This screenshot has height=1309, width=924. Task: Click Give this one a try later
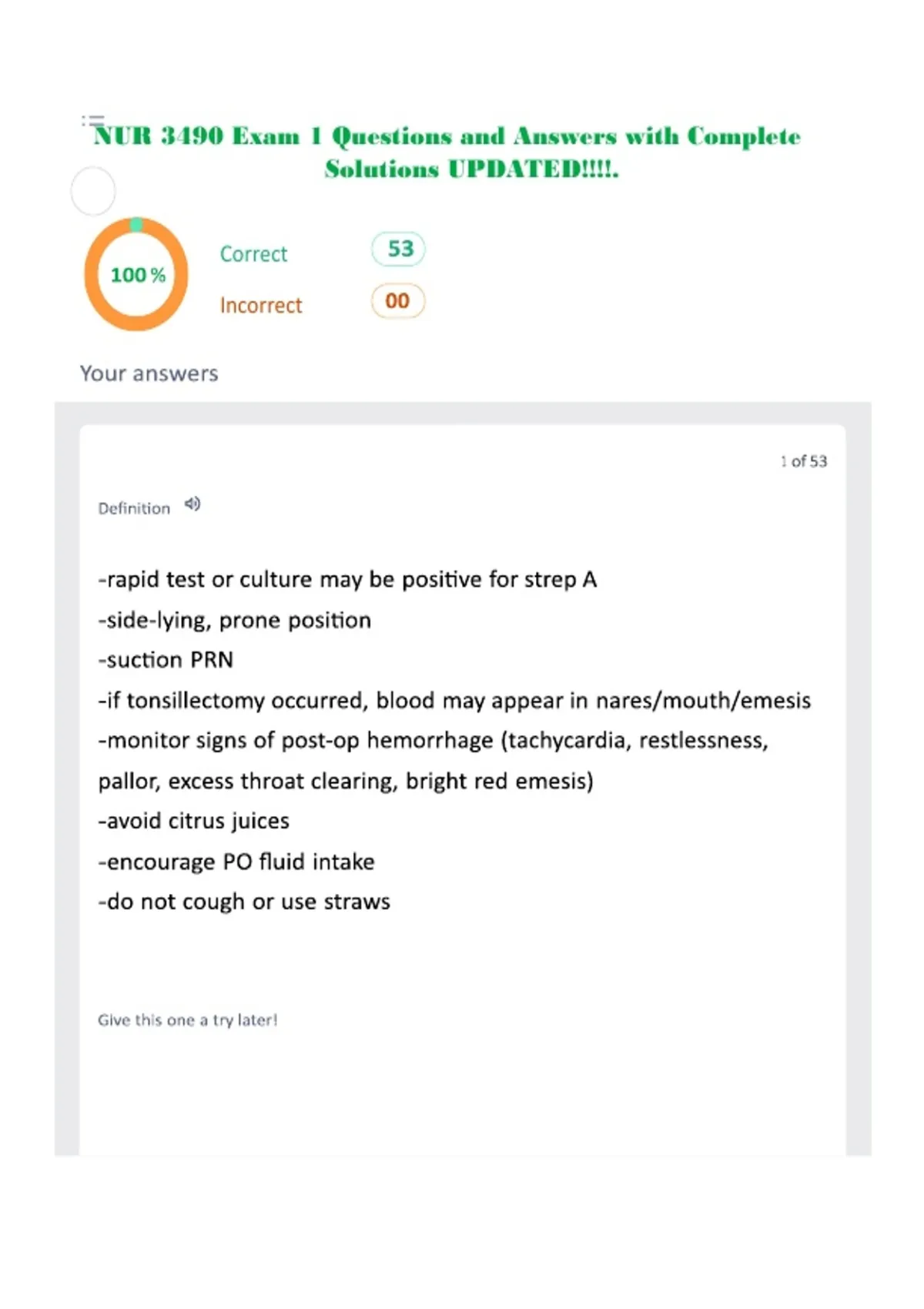(x=187, y=1019)
